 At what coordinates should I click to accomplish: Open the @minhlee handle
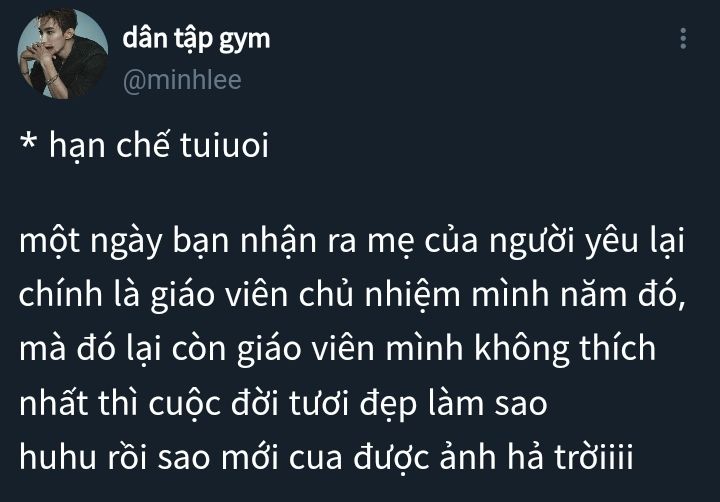click(182, 80)
